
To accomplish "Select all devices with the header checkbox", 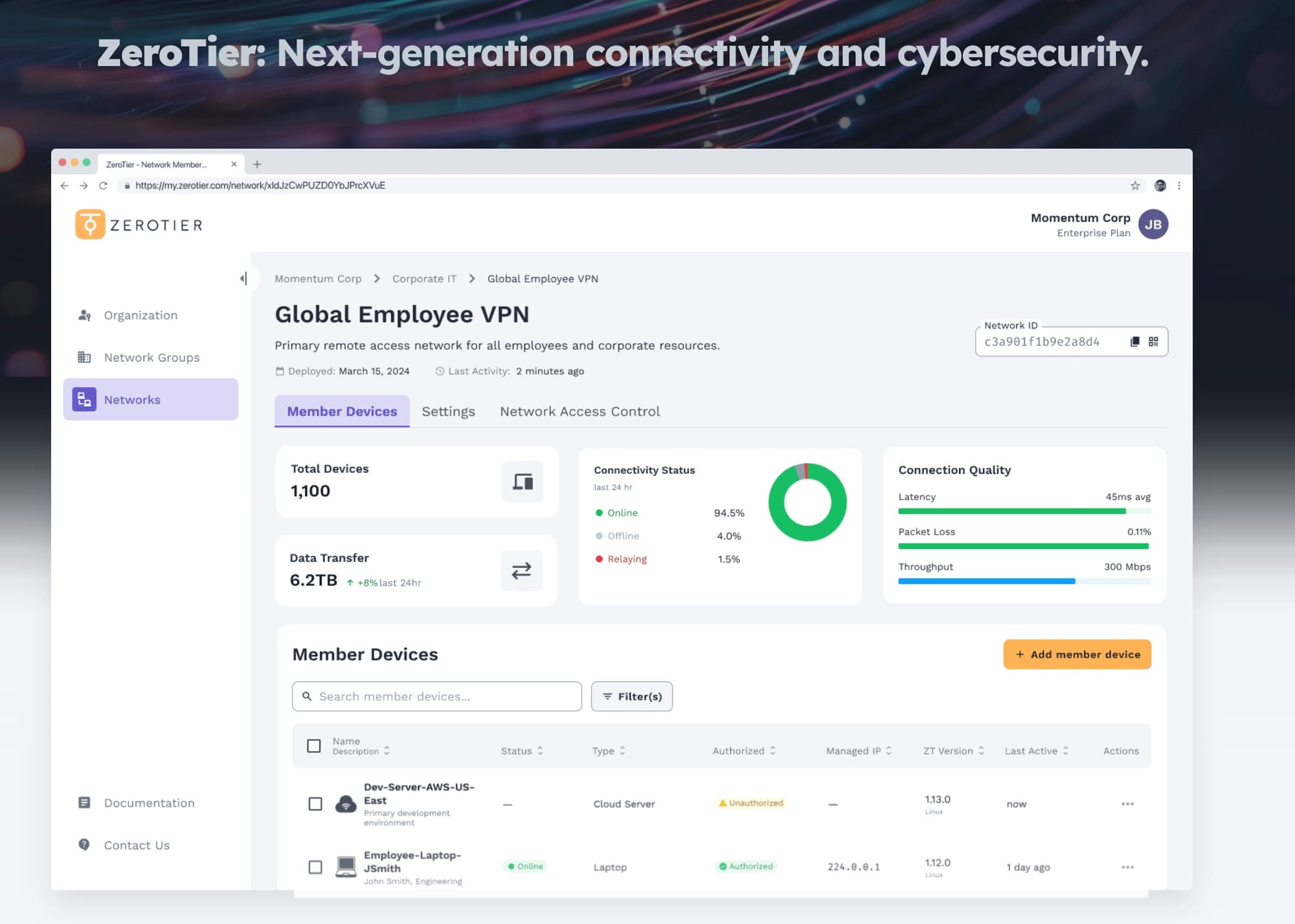I will (314, 746).
